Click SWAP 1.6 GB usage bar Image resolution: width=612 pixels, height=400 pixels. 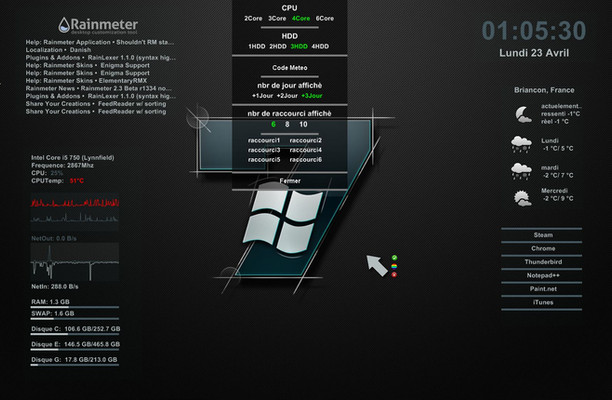click(75, 319)
